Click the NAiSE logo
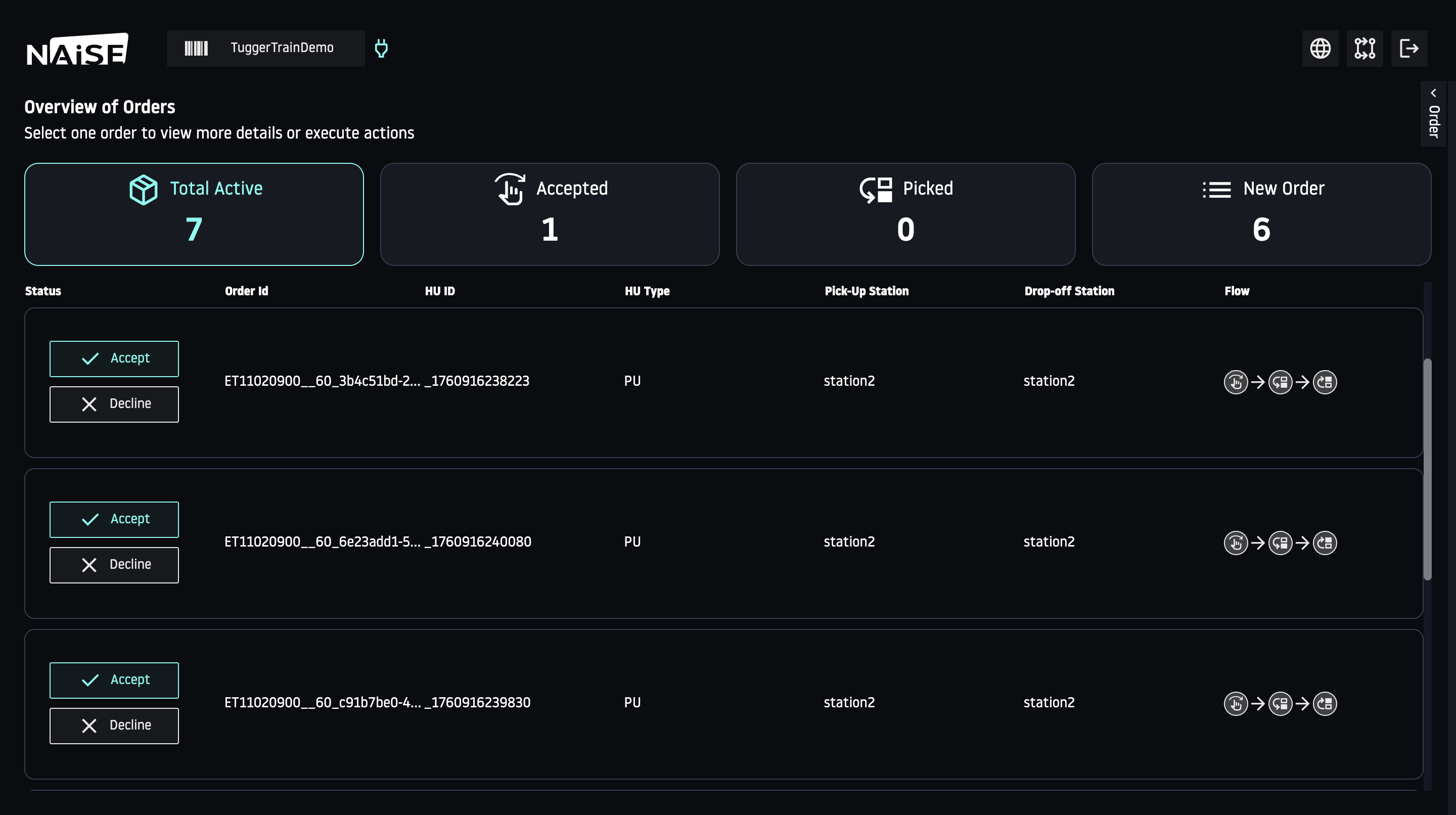Image resolution: width=1456 pixels, height=815 pixels. pyautogui.click(x=77, y=49)
